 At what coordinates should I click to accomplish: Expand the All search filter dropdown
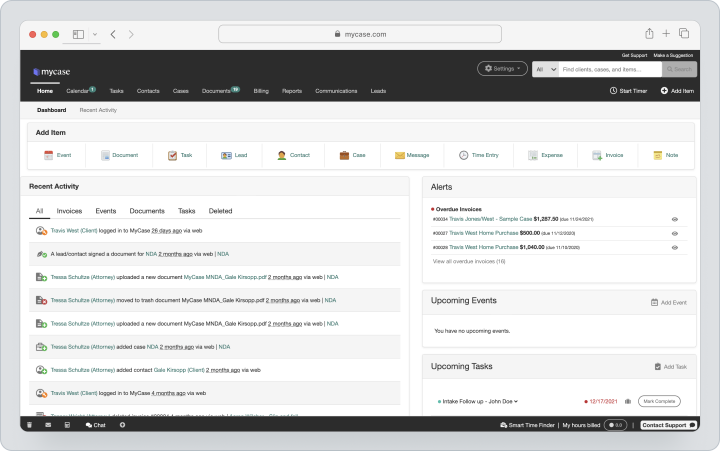pyautogui.click(x=546, y=69)
